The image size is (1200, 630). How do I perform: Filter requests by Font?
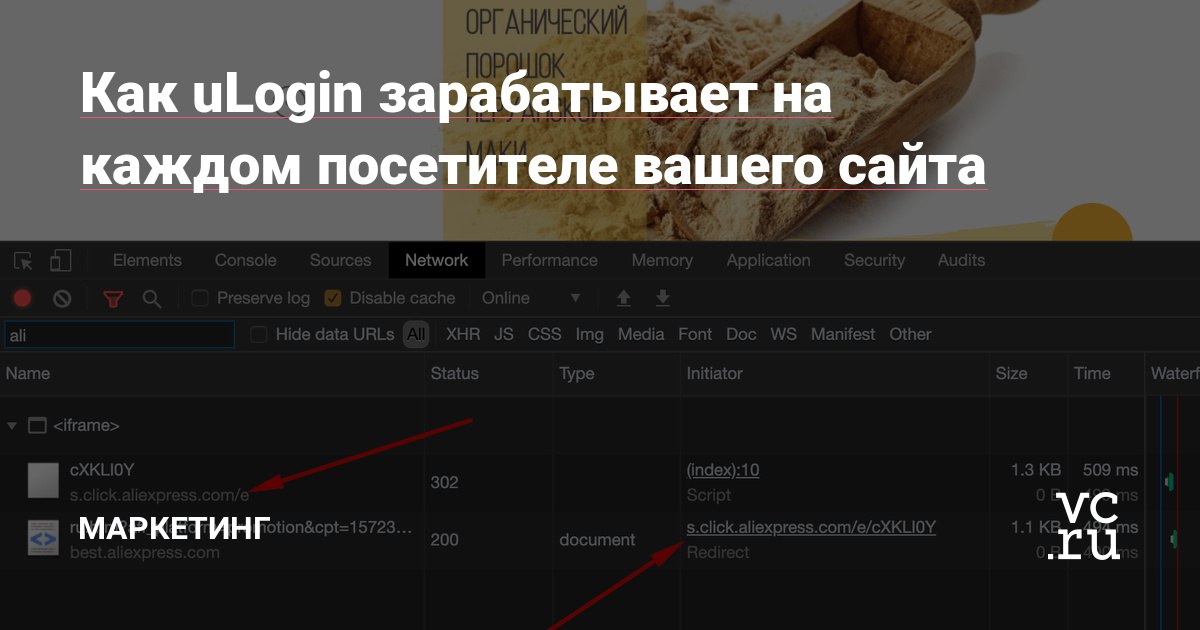coord(695,335)
